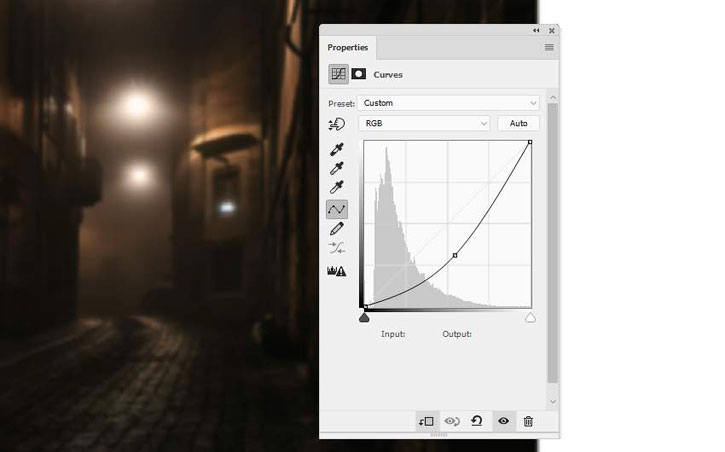This screenshot has height=452, width=725.
Task: Select the edit points curve tool
Action: pos(337,209)
